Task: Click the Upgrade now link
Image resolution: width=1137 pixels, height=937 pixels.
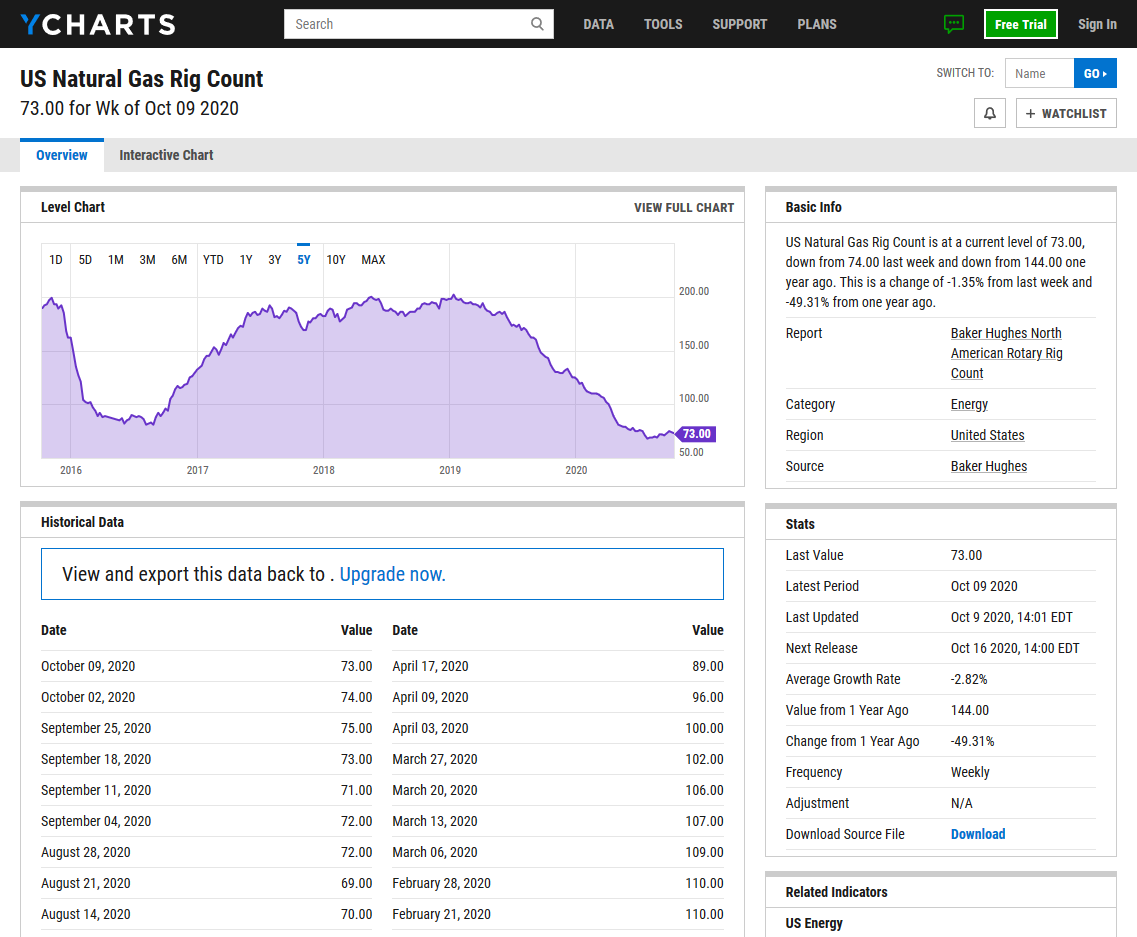Action: tap(392, 574)
